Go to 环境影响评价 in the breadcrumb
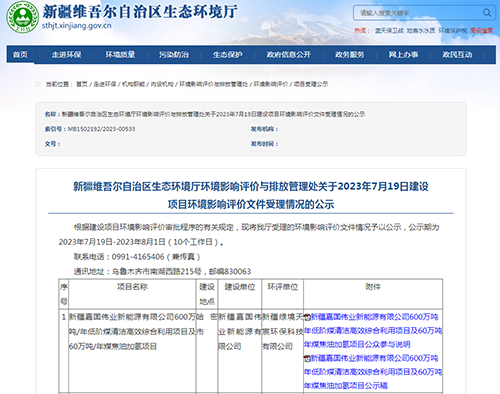The height and width of the screenshot is (394, 500). (271, 84)
